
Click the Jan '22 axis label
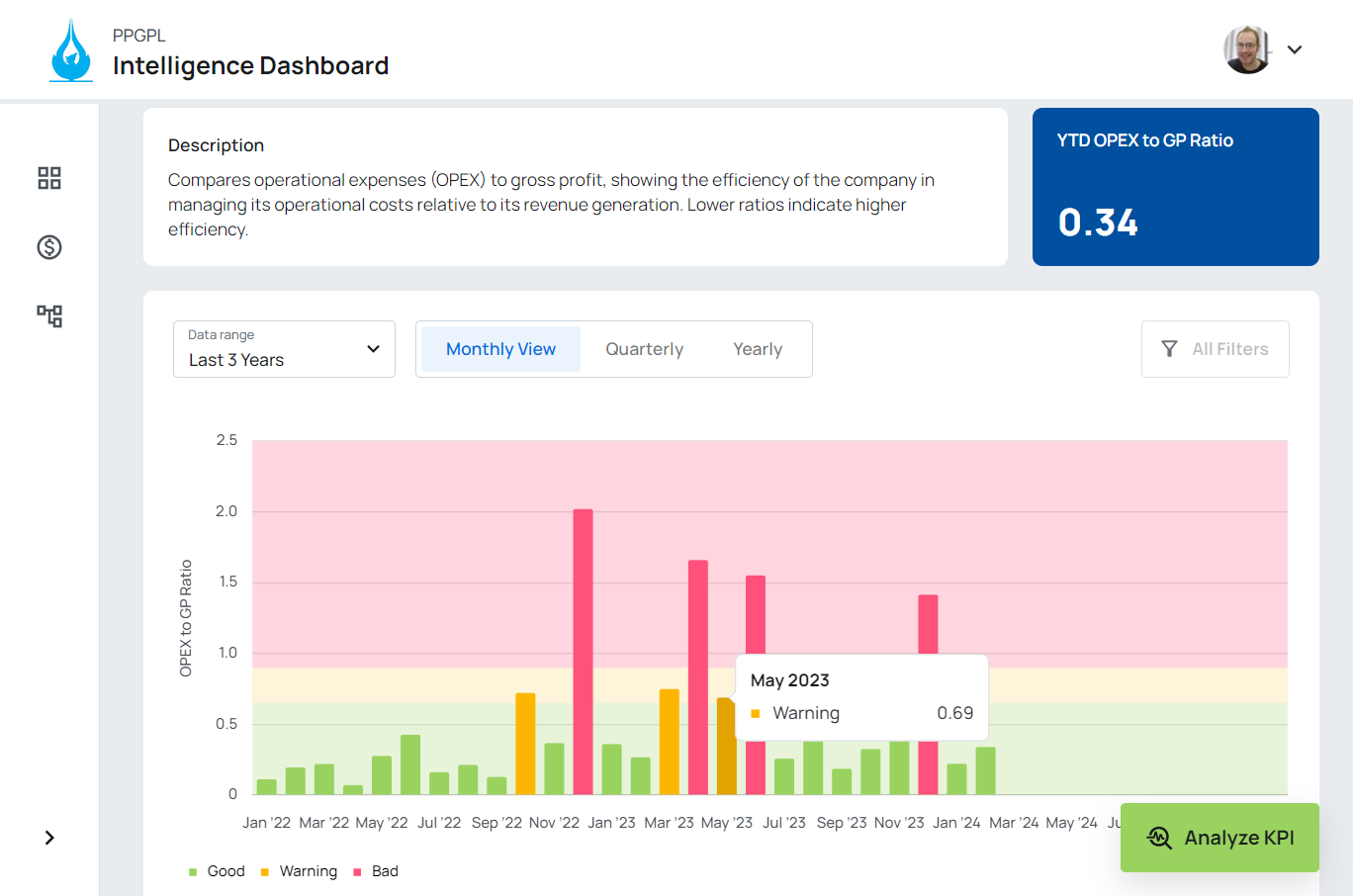[267, 823]
